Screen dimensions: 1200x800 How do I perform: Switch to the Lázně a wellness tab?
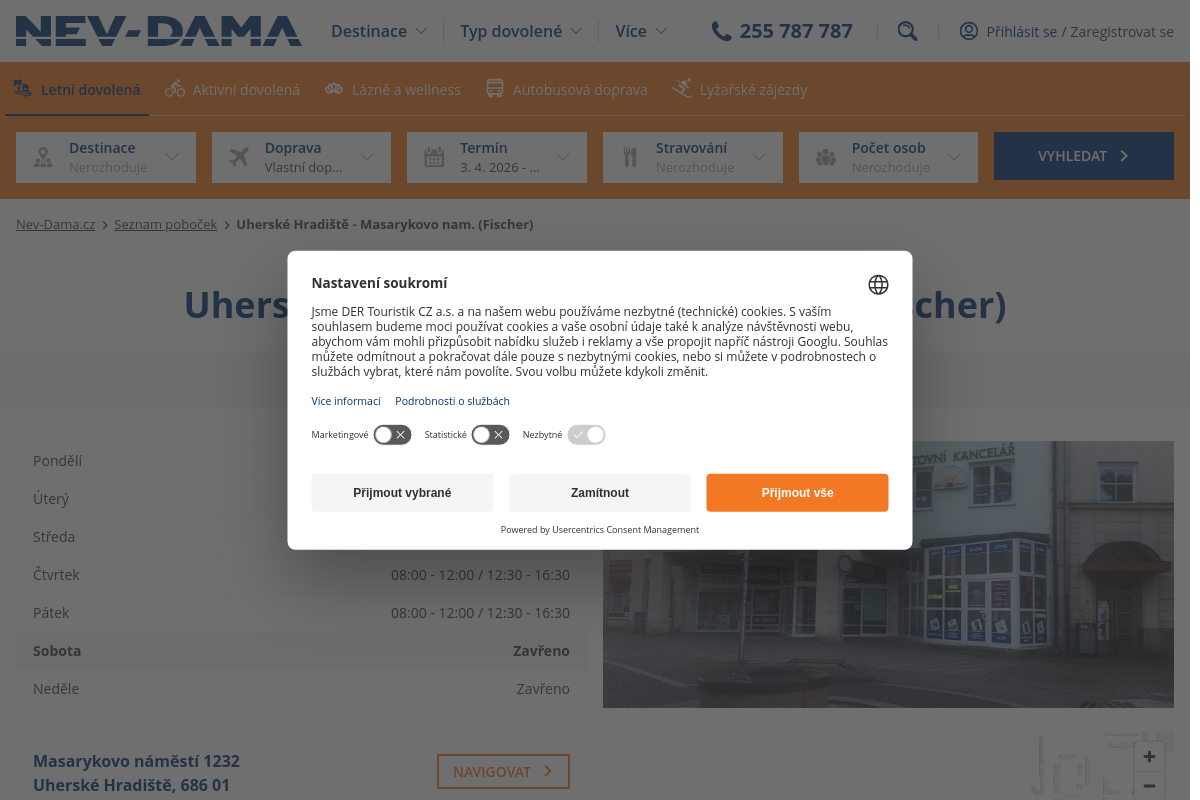pos(393,89)
